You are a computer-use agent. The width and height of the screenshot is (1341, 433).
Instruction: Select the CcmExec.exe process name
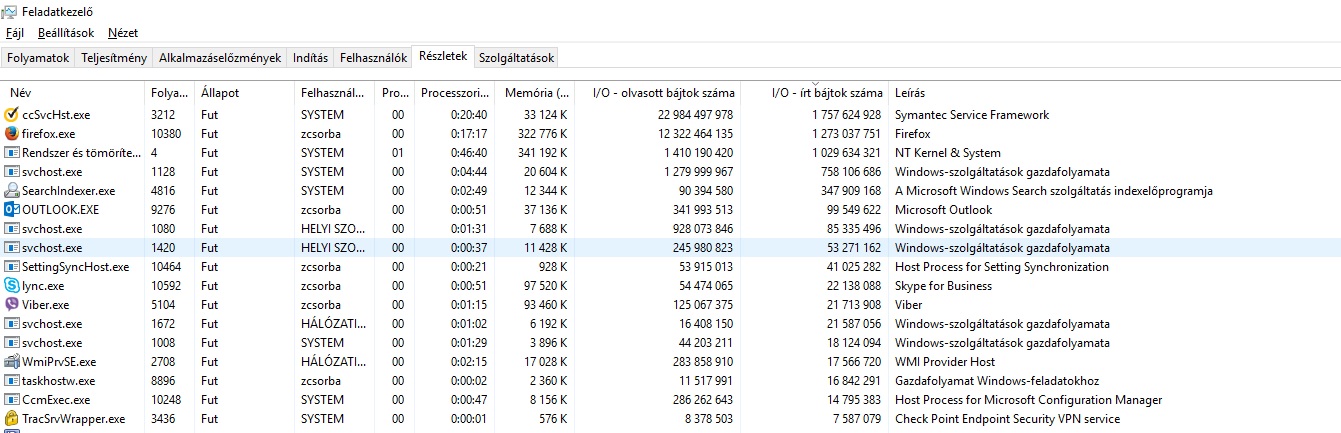tap(56, 400)
